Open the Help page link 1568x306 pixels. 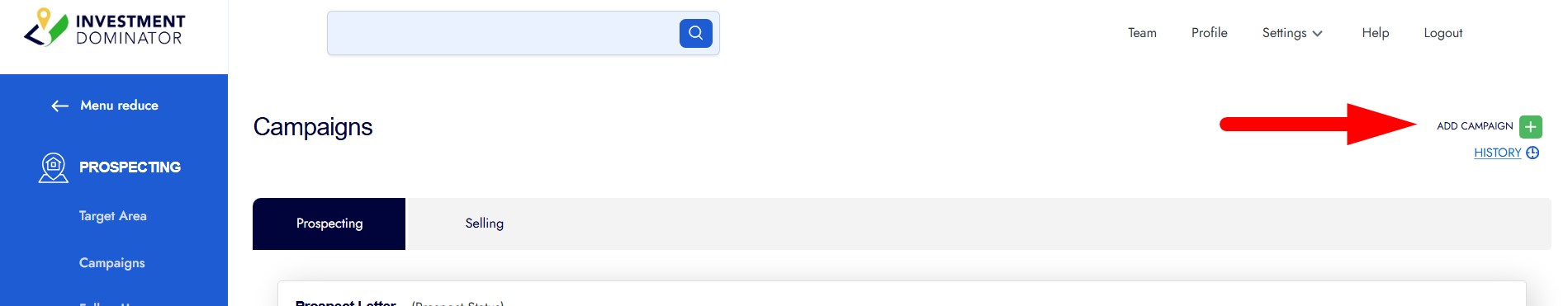1376,33
